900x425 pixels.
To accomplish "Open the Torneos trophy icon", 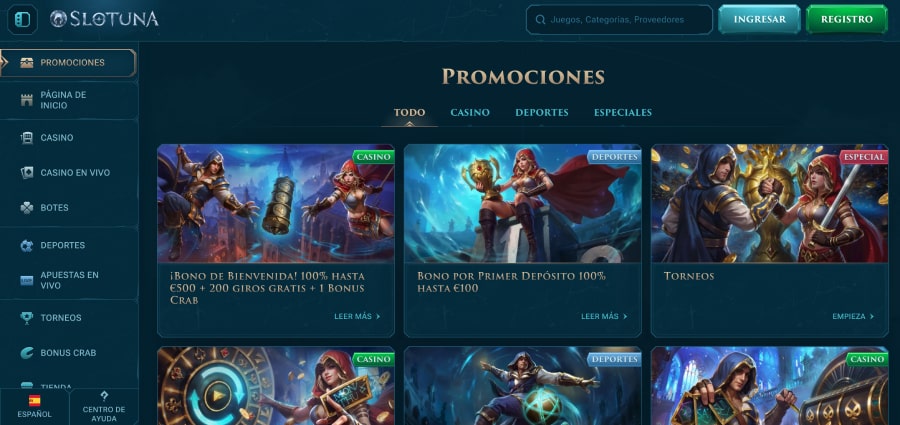I will [x=26, y=318].
